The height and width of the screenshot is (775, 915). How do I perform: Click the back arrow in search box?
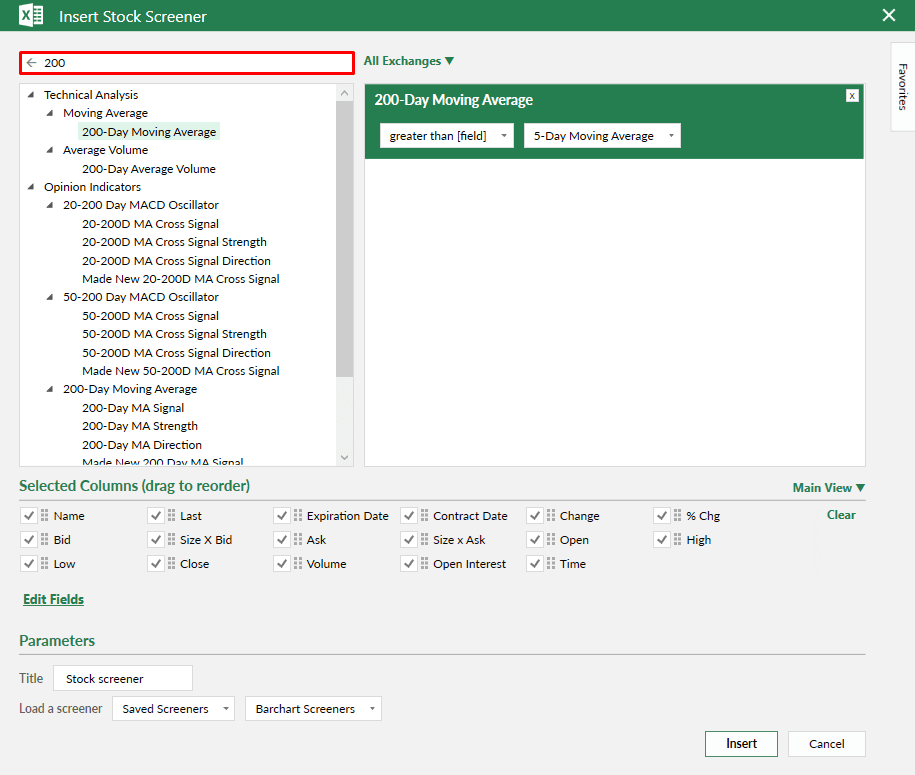31,63
